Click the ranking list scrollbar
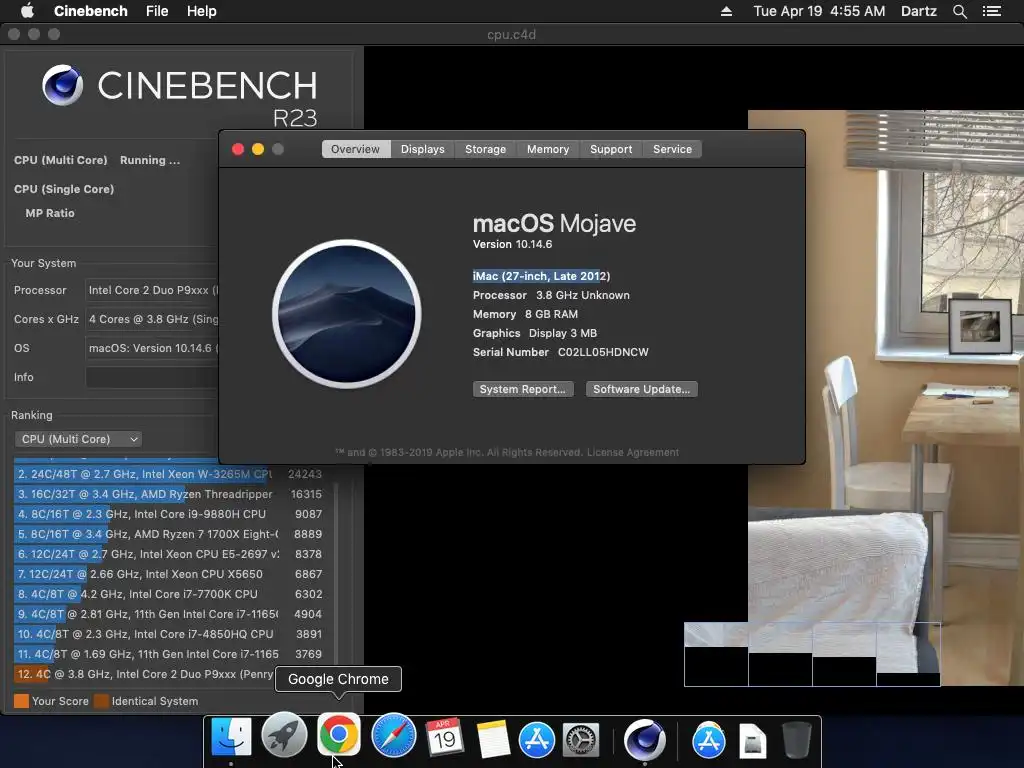Screen dimensions: 1024x768 [x=336, y=575]
